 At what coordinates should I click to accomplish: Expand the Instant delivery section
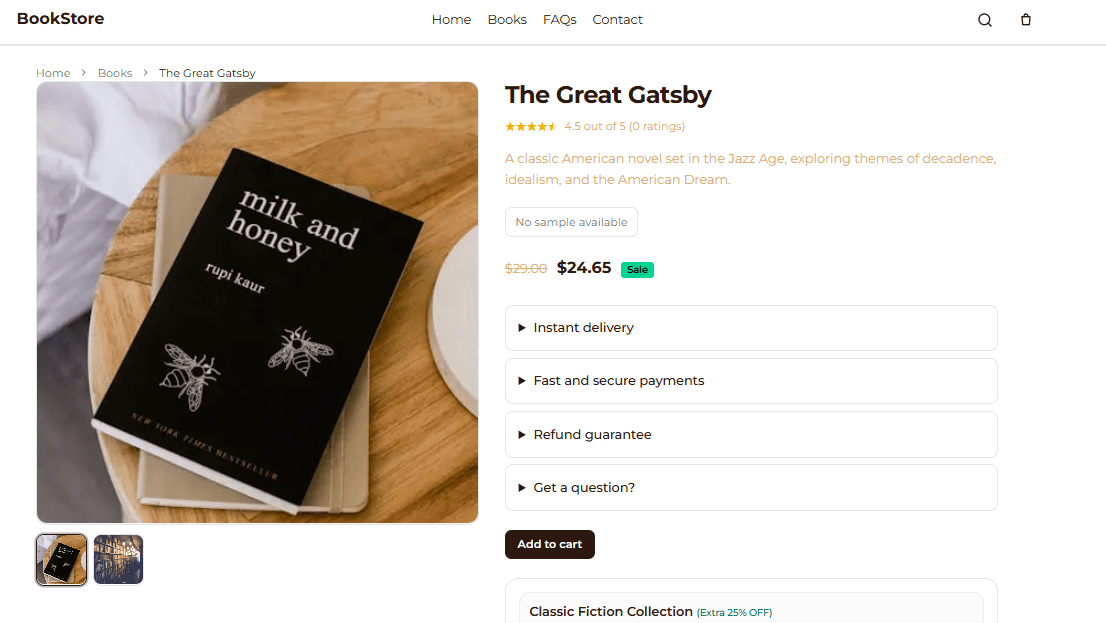pos(750,327)
